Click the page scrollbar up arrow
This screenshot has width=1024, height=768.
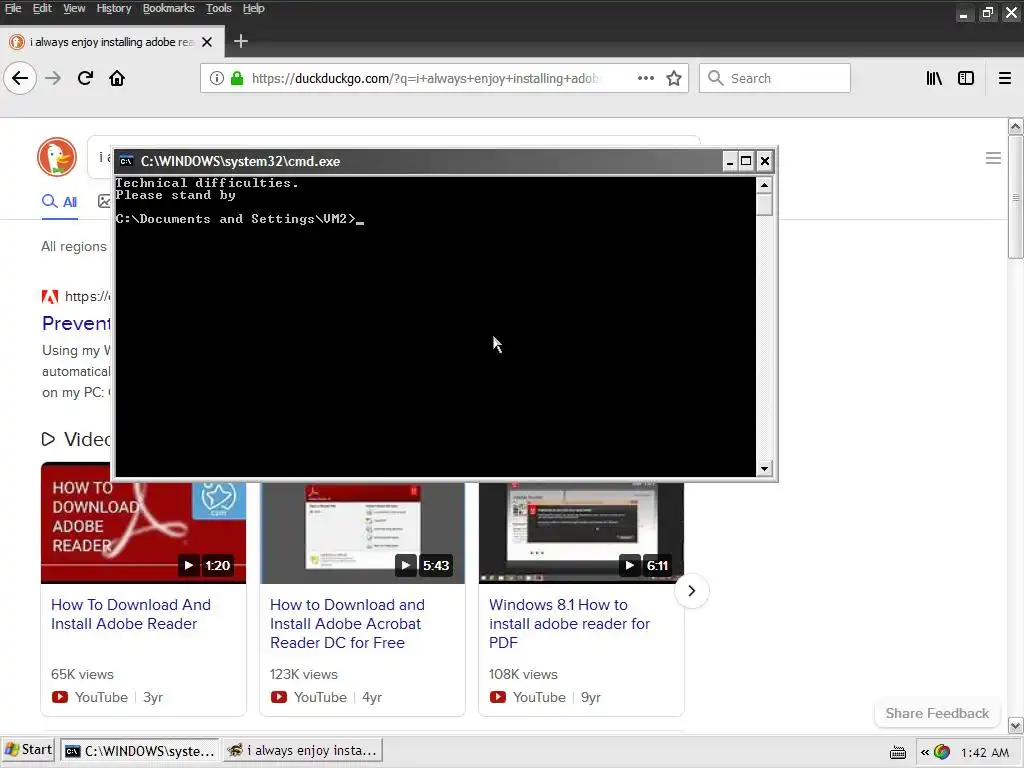[x=1016, y=125]
